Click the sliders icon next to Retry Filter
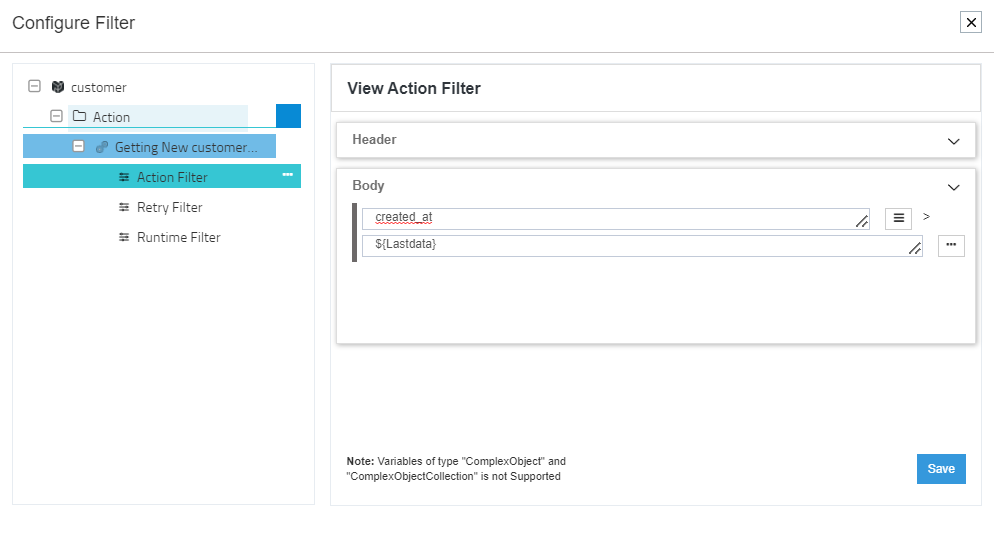This screenshot has width=994, height=536. click(124, 207)
